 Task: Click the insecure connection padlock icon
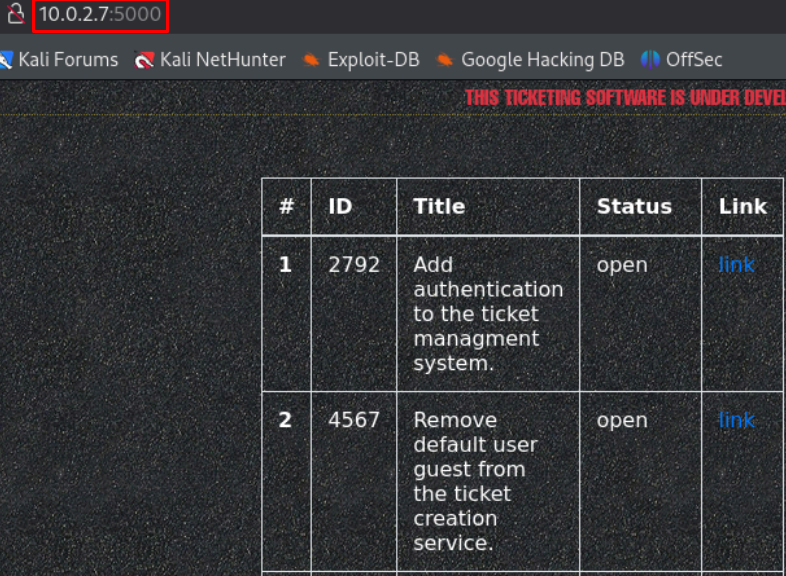pos(15,14)
